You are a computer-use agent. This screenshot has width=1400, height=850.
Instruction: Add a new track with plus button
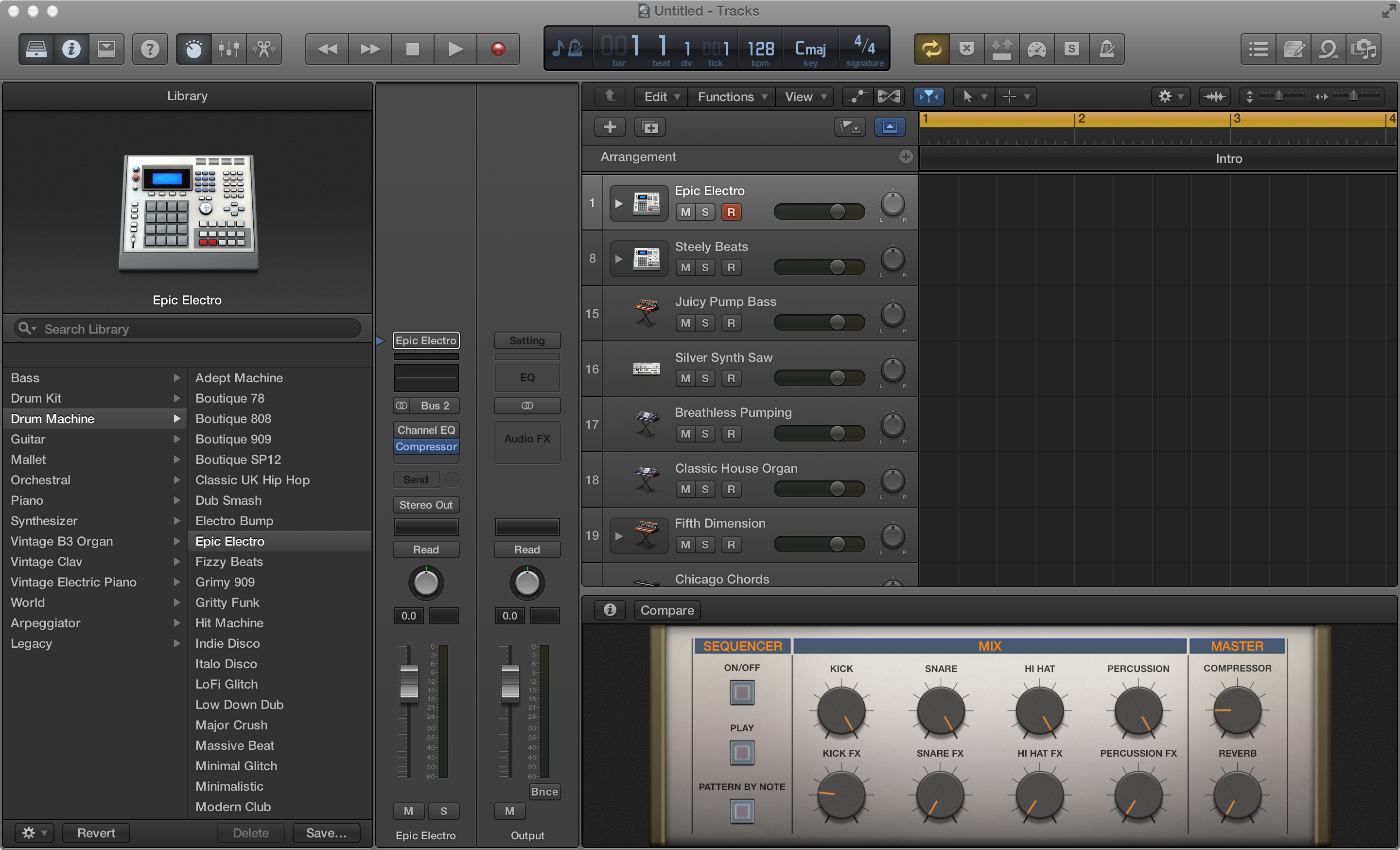(610, 127)
